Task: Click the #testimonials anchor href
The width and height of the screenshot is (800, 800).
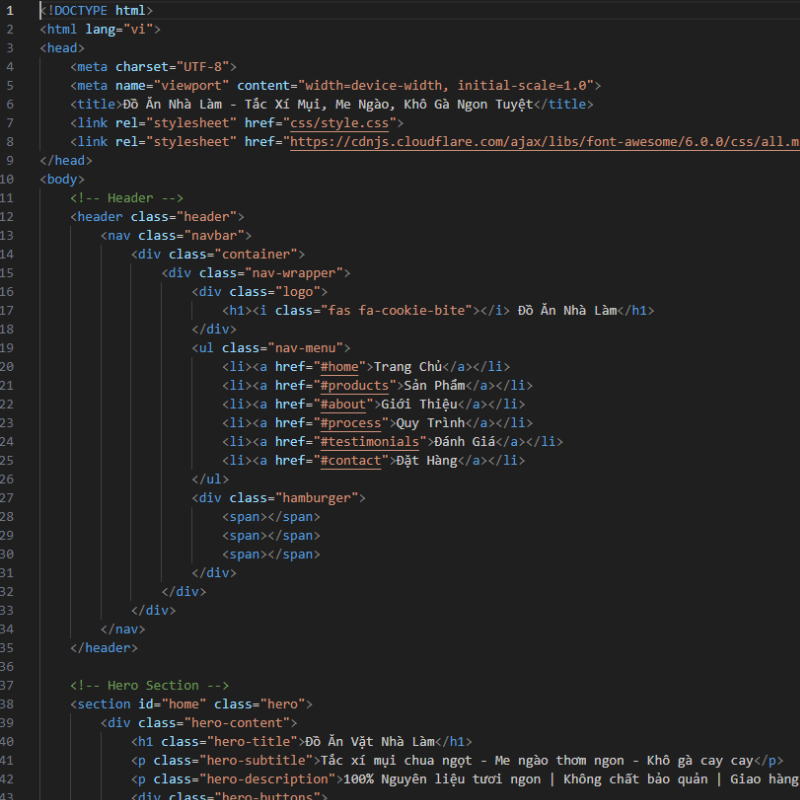Action: [x=369, y=442]
